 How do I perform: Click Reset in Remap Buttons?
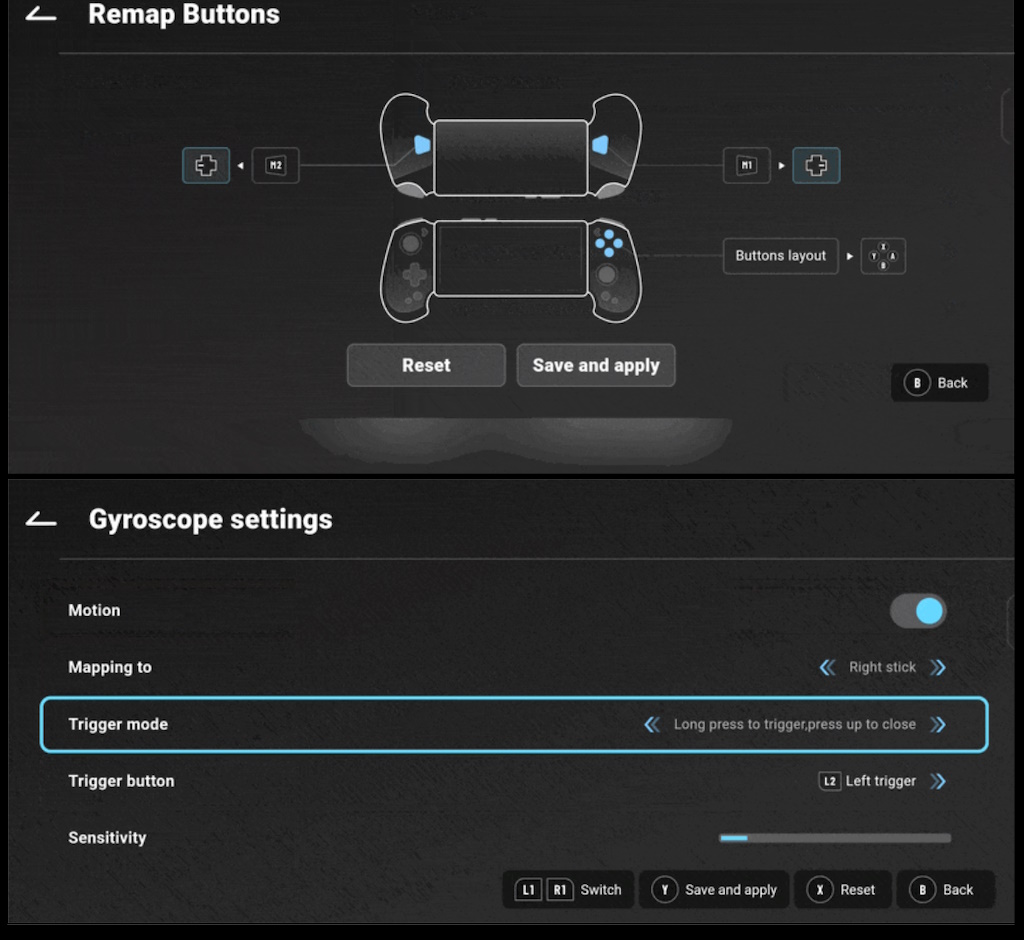tap(426, 365)
